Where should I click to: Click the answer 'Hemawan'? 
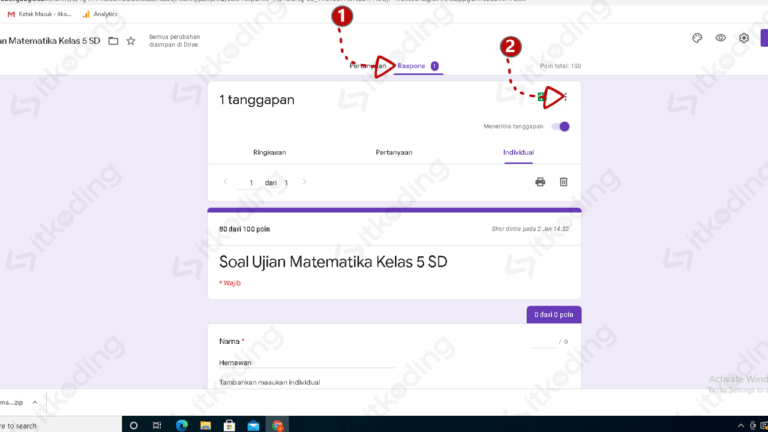[x=235, y=363]
